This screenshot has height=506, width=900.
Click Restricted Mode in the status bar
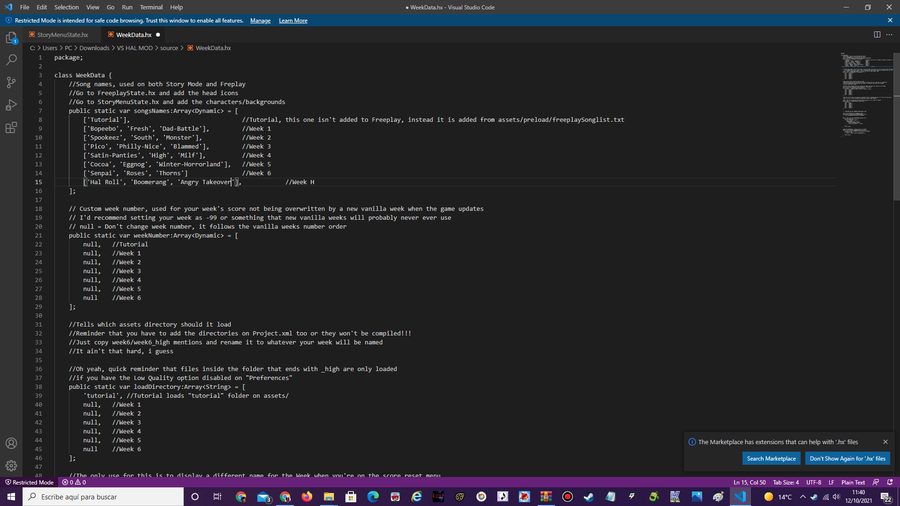[x=29, y=482]
